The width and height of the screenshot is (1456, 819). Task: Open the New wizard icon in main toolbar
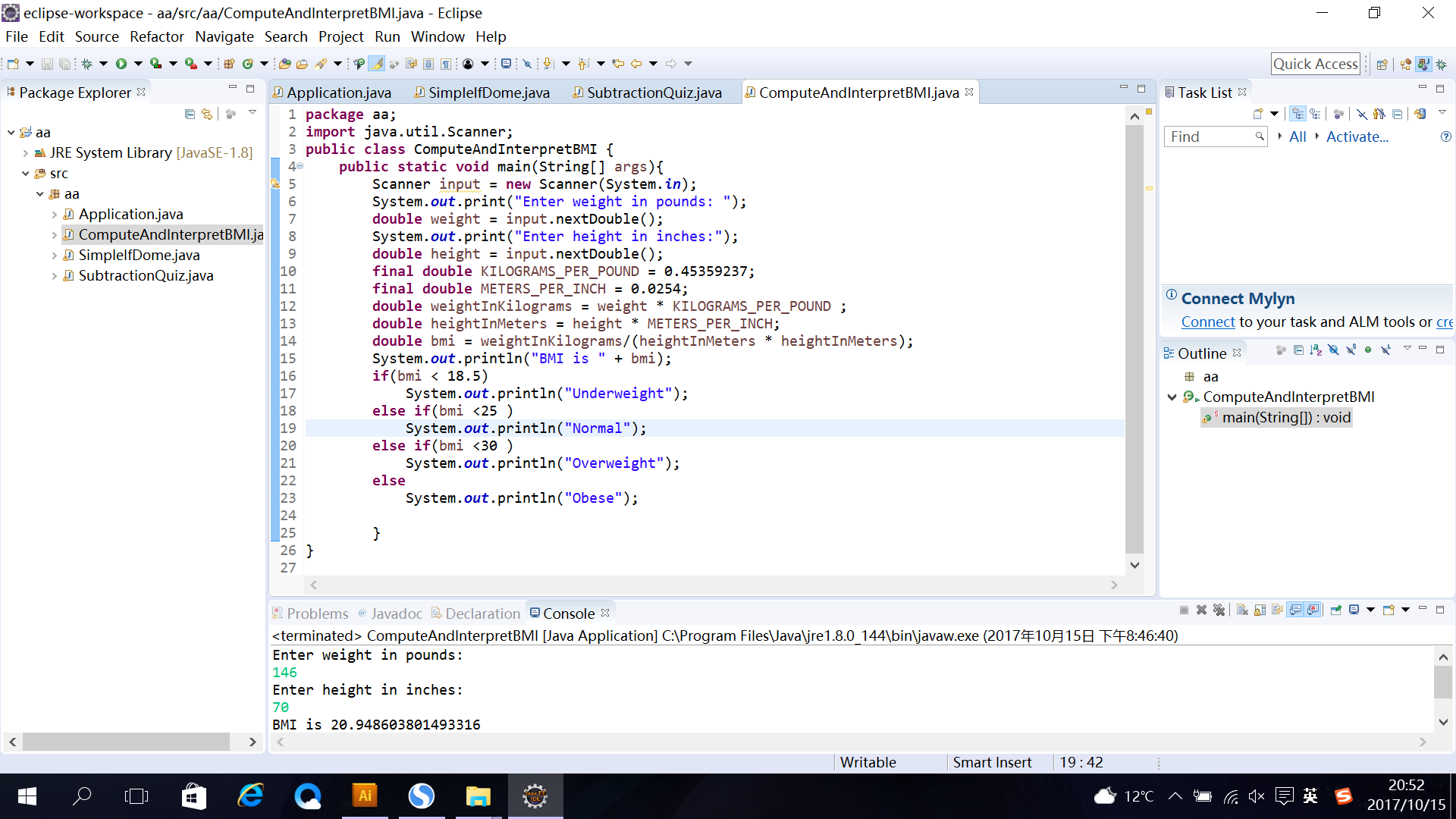(13, 64)
